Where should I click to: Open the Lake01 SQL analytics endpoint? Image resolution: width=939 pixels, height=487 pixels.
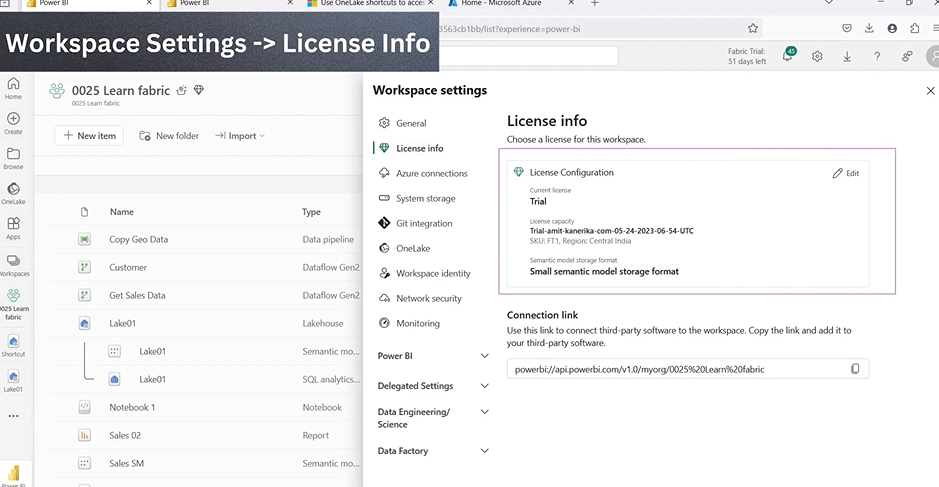(152, 379)
